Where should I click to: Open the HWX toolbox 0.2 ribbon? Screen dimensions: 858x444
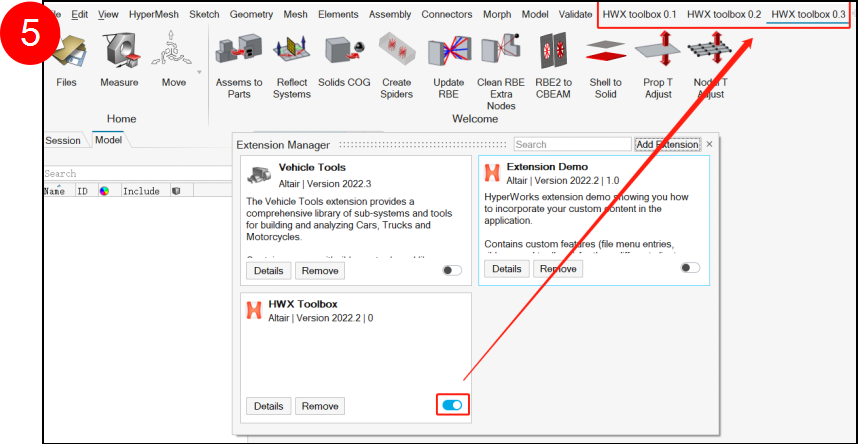(724, 15)
